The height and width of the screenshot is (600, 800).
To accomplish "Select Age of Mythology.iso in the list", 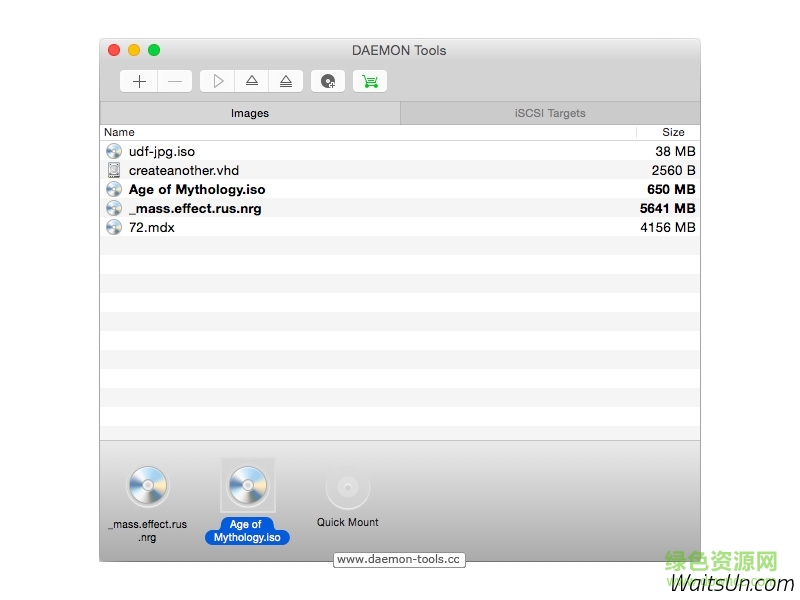I will pyautogui.click(x=197, y=189).
